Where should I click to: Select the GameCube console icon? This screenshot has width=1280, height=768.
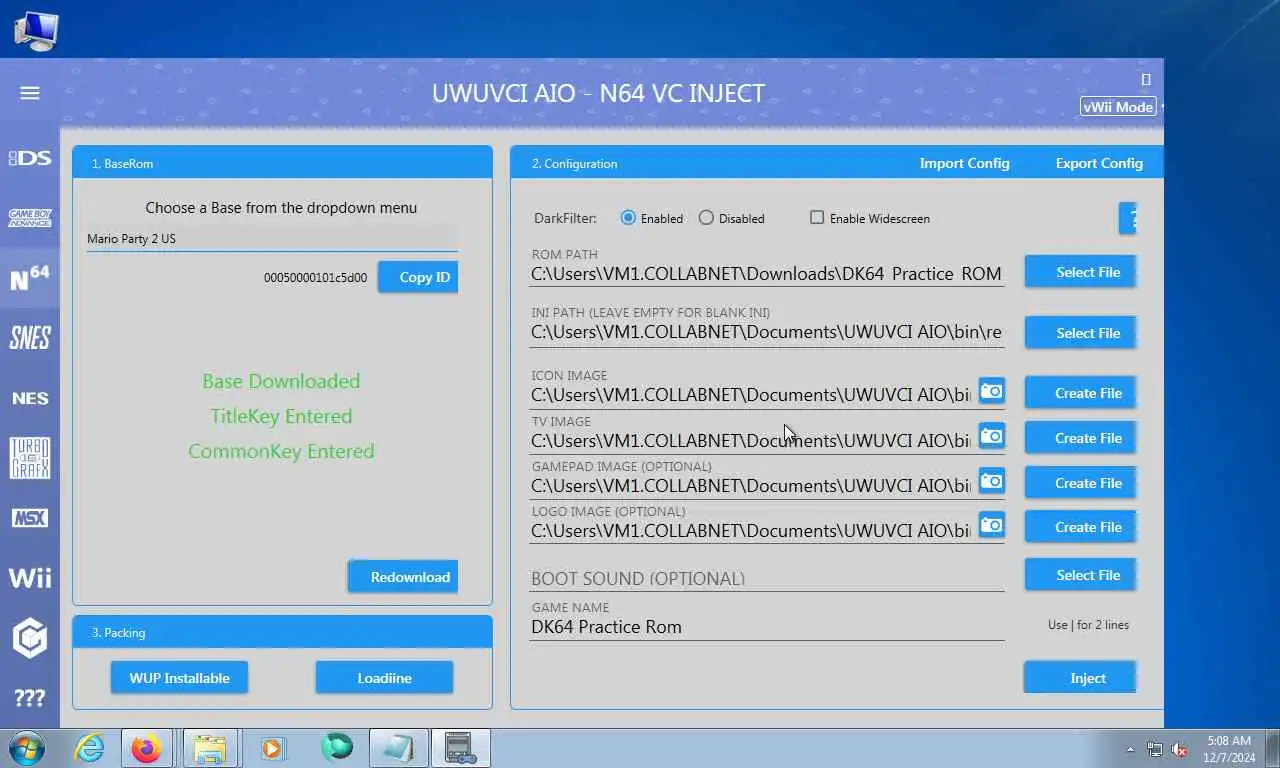click(x=30, y=638)
